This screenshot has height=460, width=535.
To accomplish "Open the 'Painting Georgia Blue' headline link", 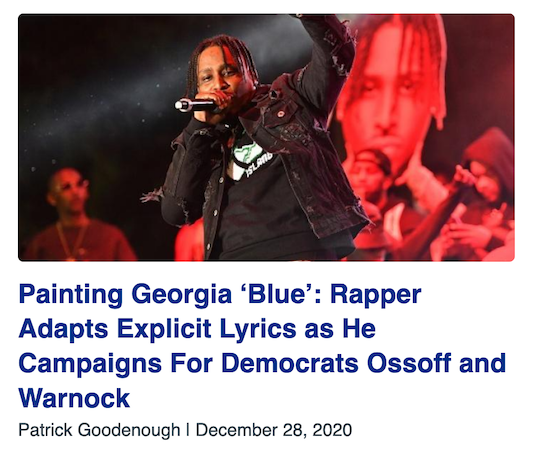I will coord(262,345).
